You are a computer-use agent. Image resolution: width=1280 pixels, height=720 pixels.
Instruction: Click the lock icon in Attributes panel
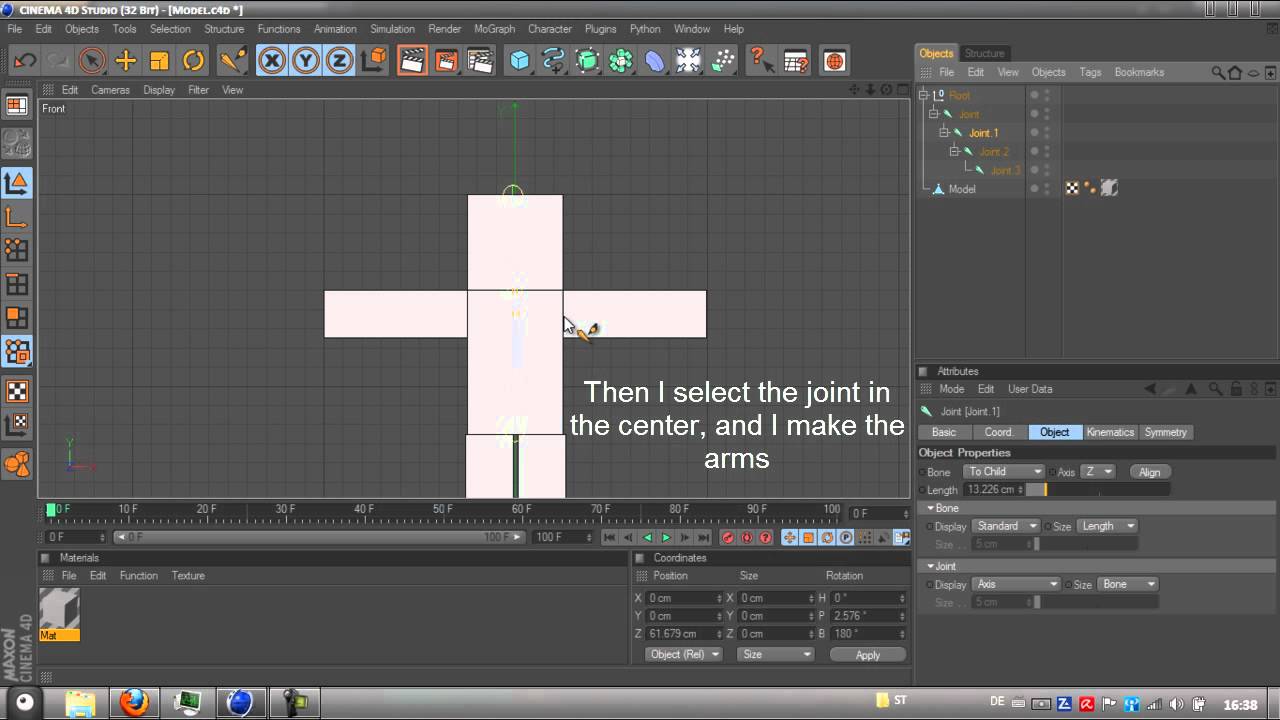(1236, 389)
